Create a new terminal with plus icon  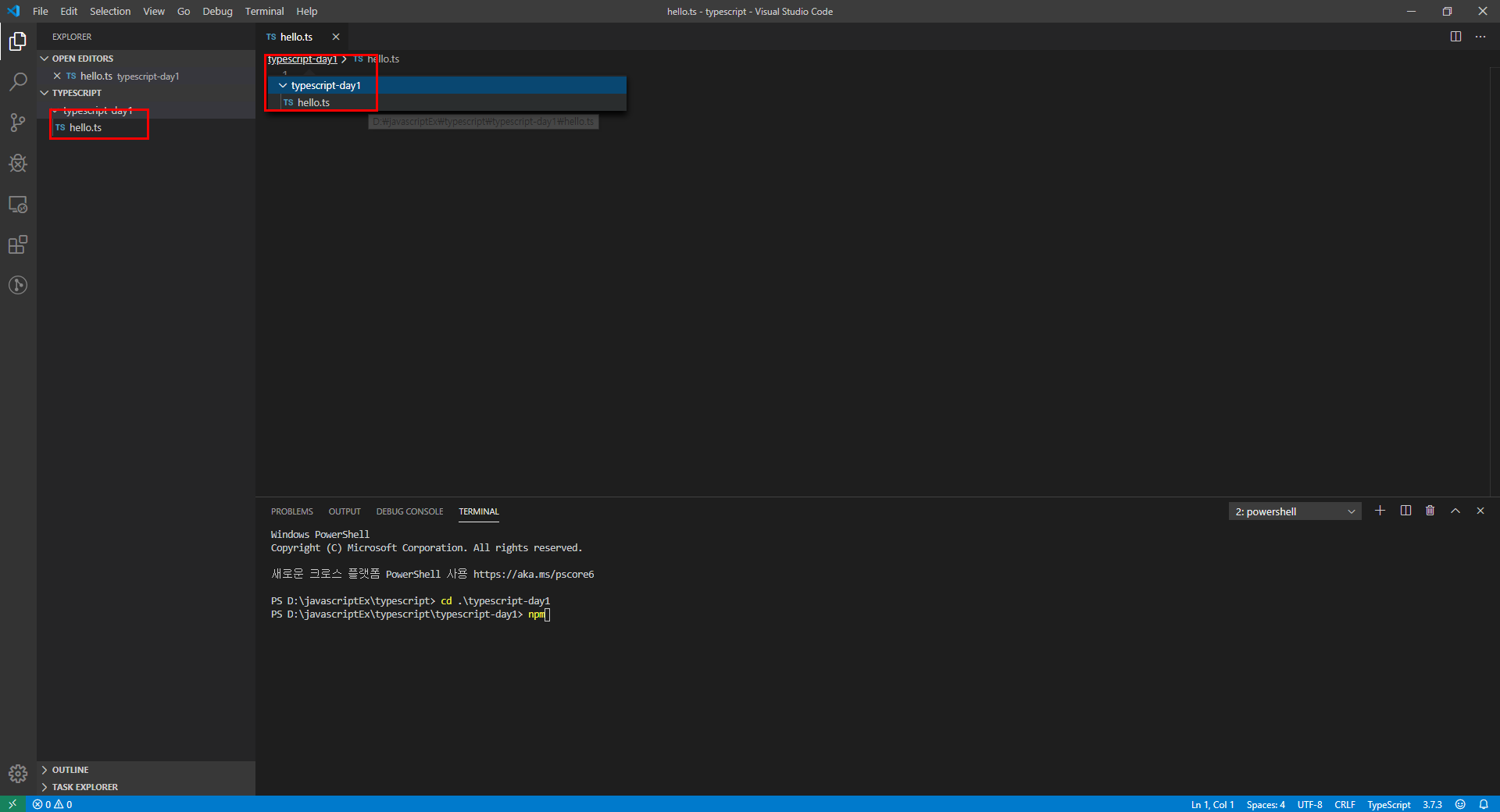point(1380,511)
